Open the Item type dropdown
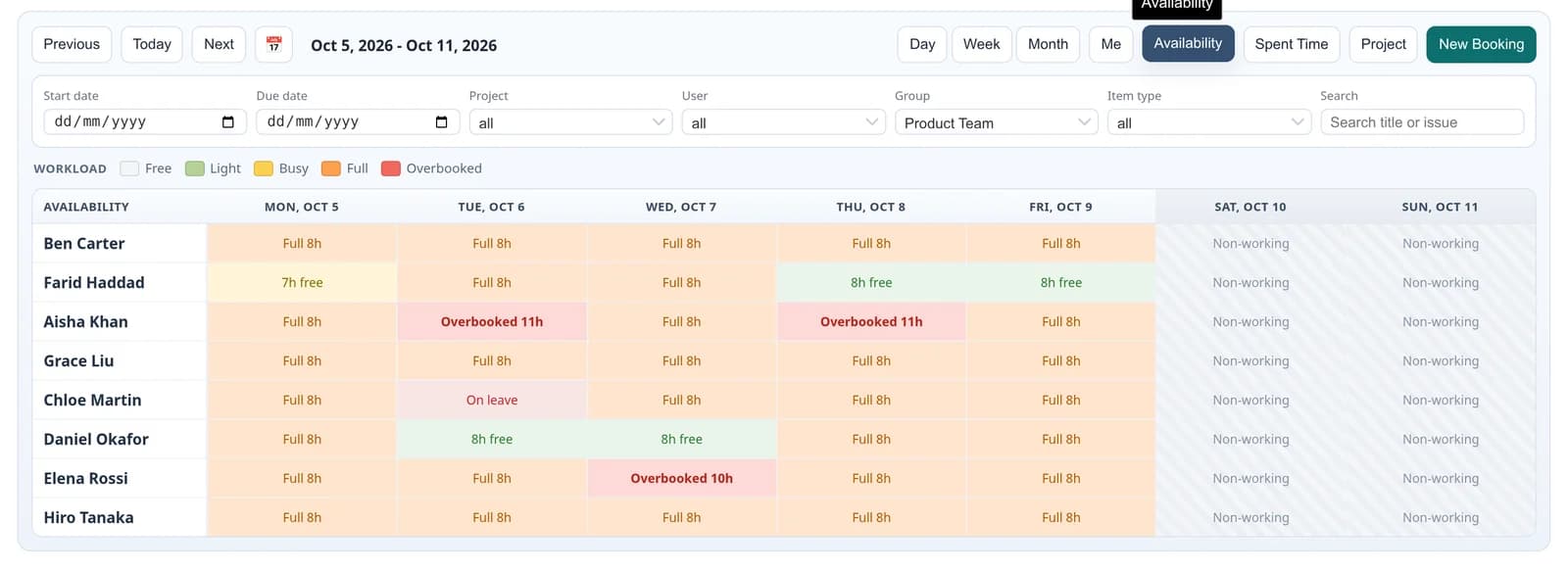The height and width of the screenshot is (571, 1568). coord(1209,122)
